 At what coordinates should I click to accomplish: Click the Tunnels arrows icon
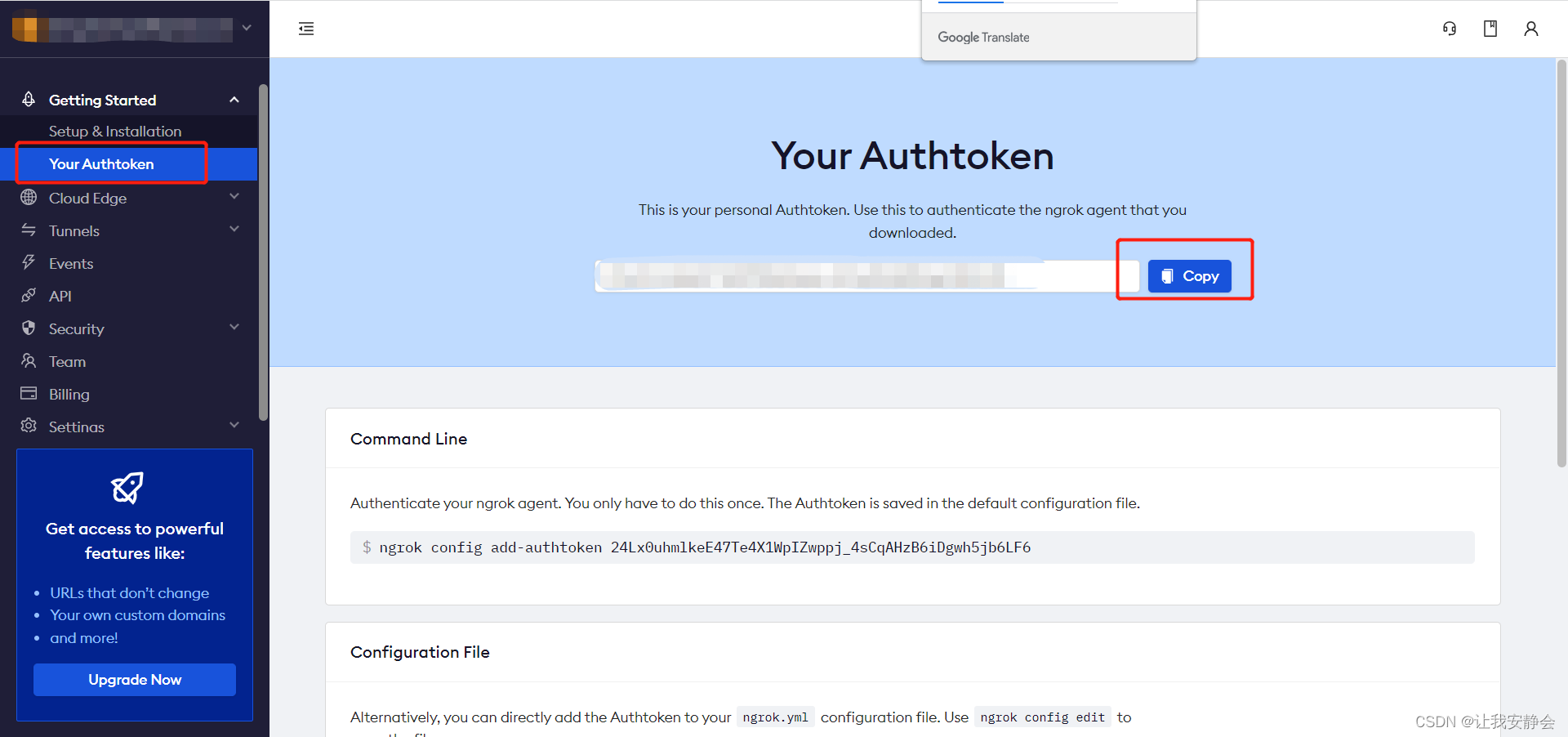(29, 230)
